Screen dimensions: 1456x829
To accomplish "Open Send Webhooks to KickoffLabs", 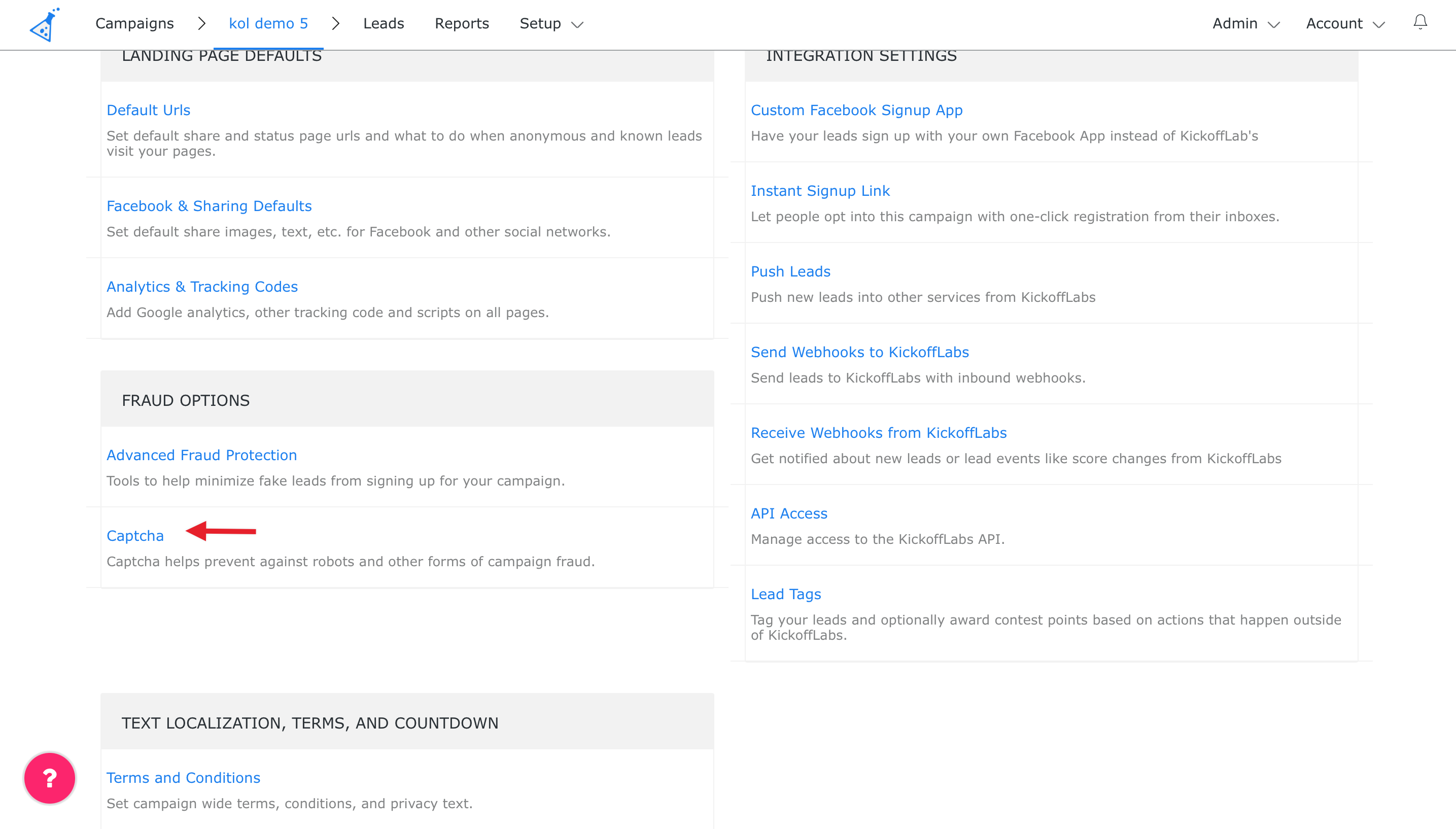I will (859, 352).
